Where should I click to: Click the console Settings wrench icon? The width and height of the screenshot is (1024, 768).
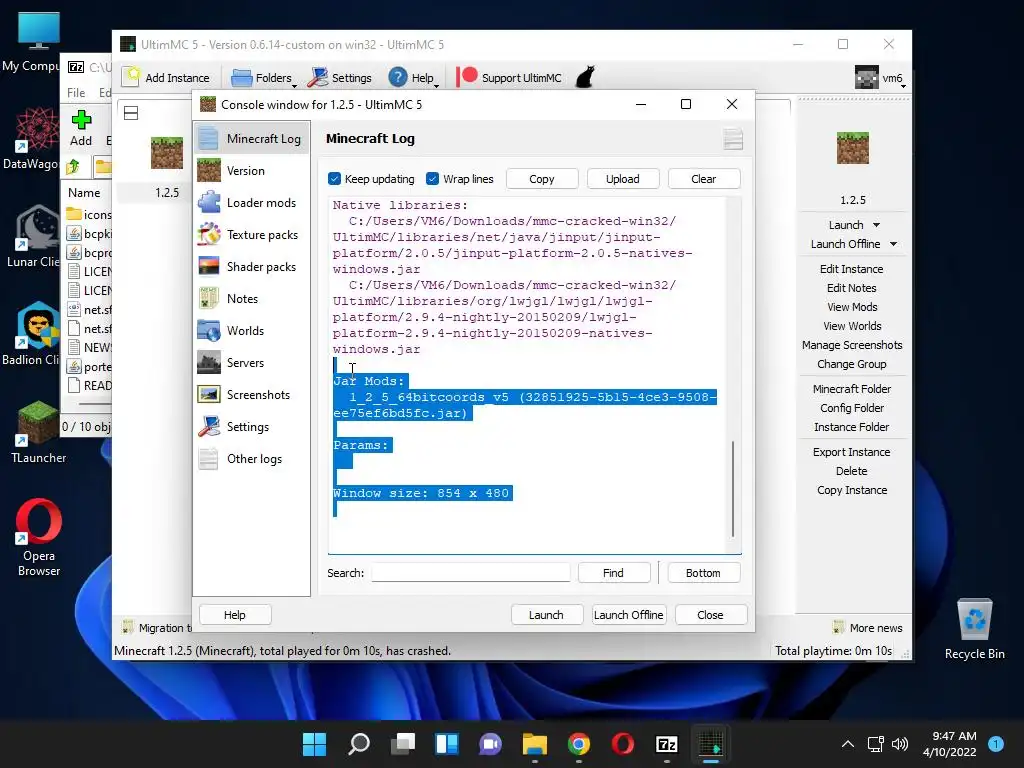point(209,426)
